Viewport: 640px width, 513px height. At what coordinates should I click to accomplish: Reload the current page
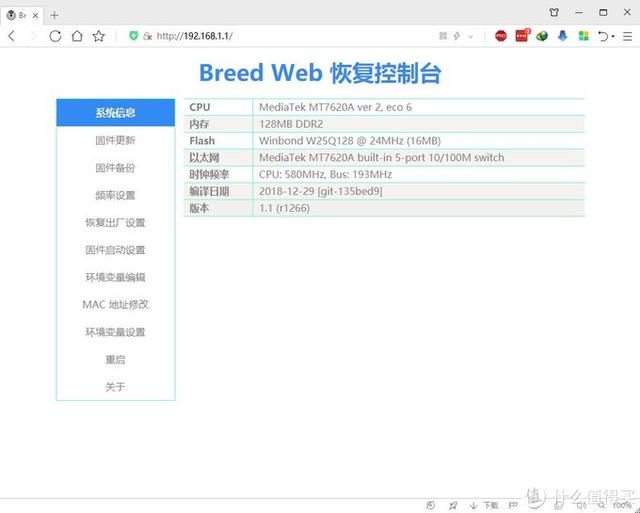pos(56,36)
